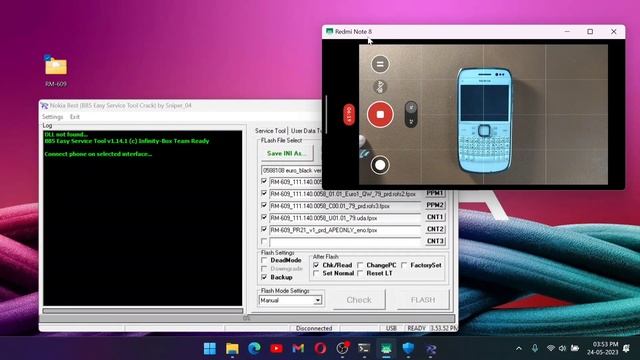Open the taskbar clock showing 03:53 PM
The height and width of the screenshot is (360, 640).
(x=603, y=348)
